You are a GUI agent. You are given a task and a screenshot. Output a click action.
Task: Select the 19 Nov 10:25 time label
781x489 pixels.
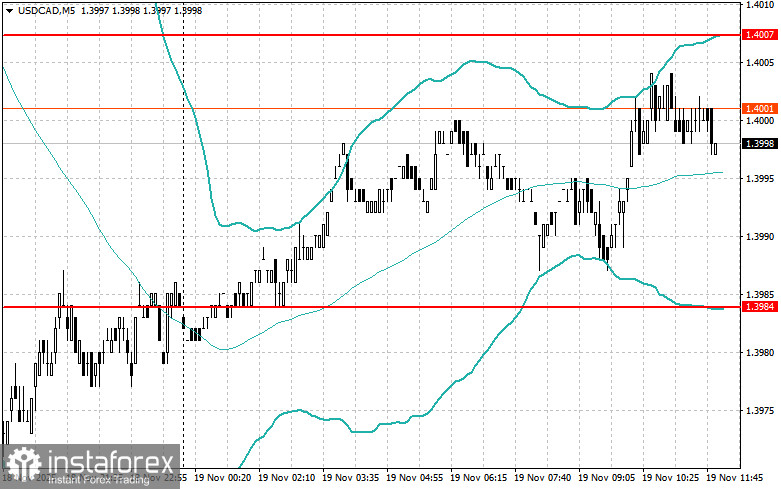tap(670, 478)
